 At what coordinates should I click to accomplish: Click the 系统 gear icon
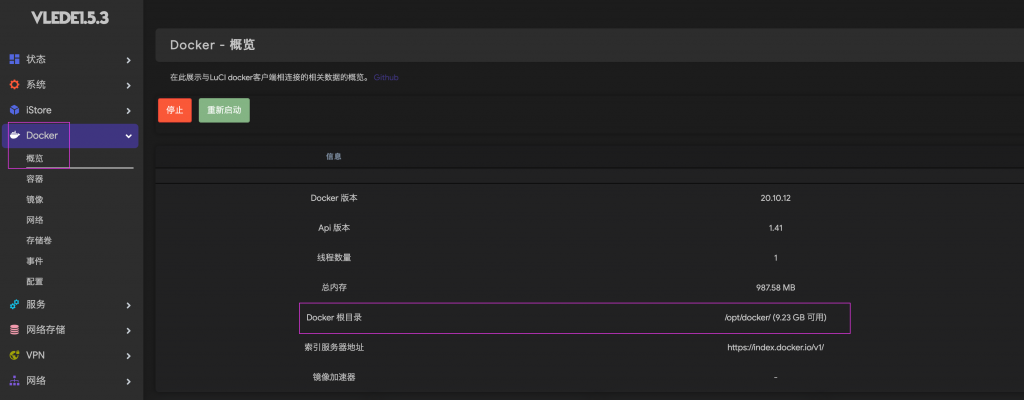tap(14, 85)
